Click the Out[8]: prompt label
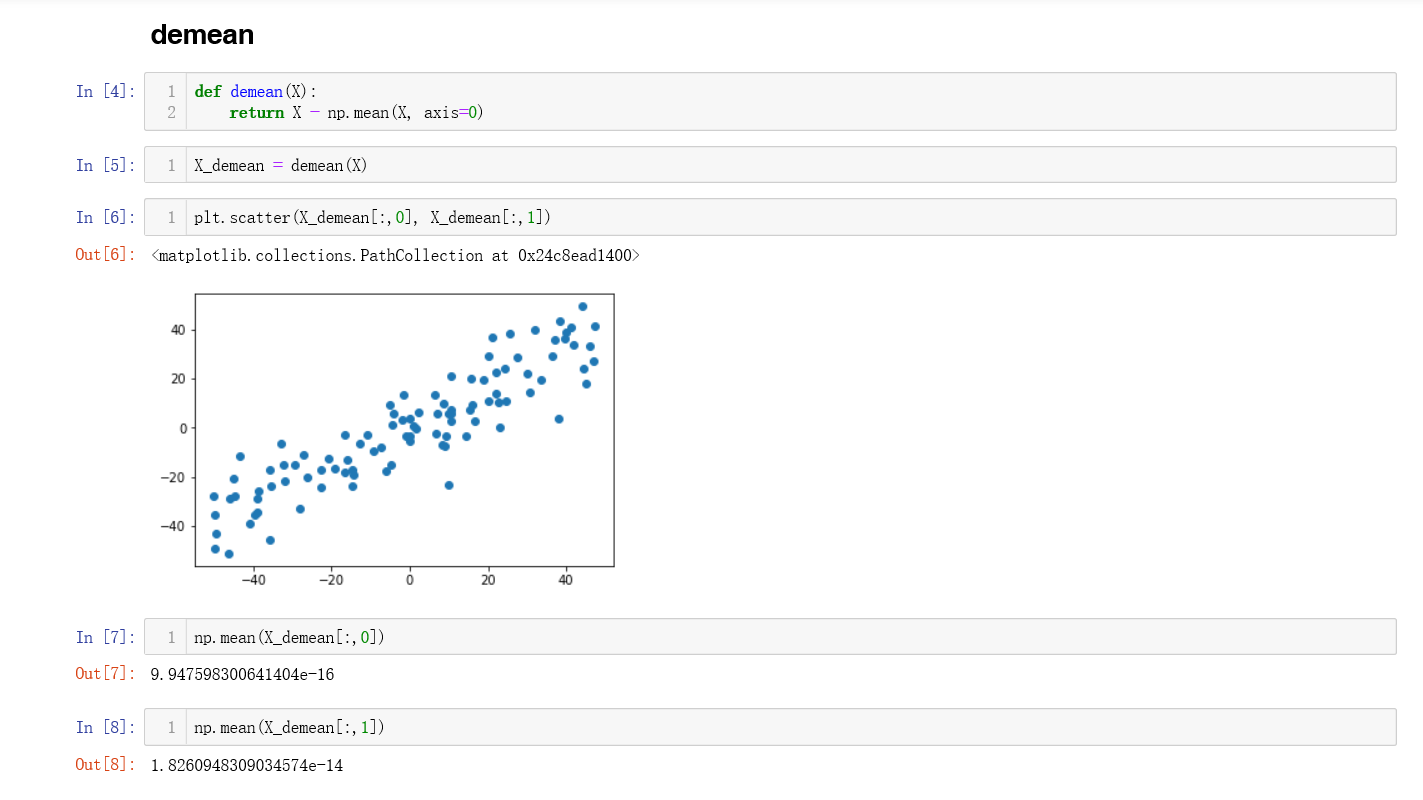This screenshot has width=1423, height=800. tap(105, 765)
